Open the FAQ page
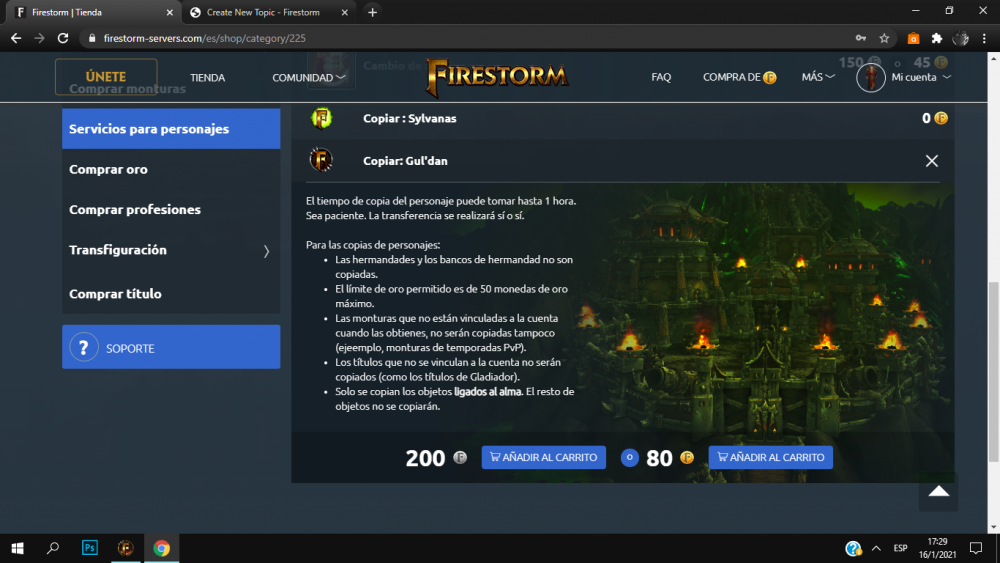1000x563 pixels. 661,77
